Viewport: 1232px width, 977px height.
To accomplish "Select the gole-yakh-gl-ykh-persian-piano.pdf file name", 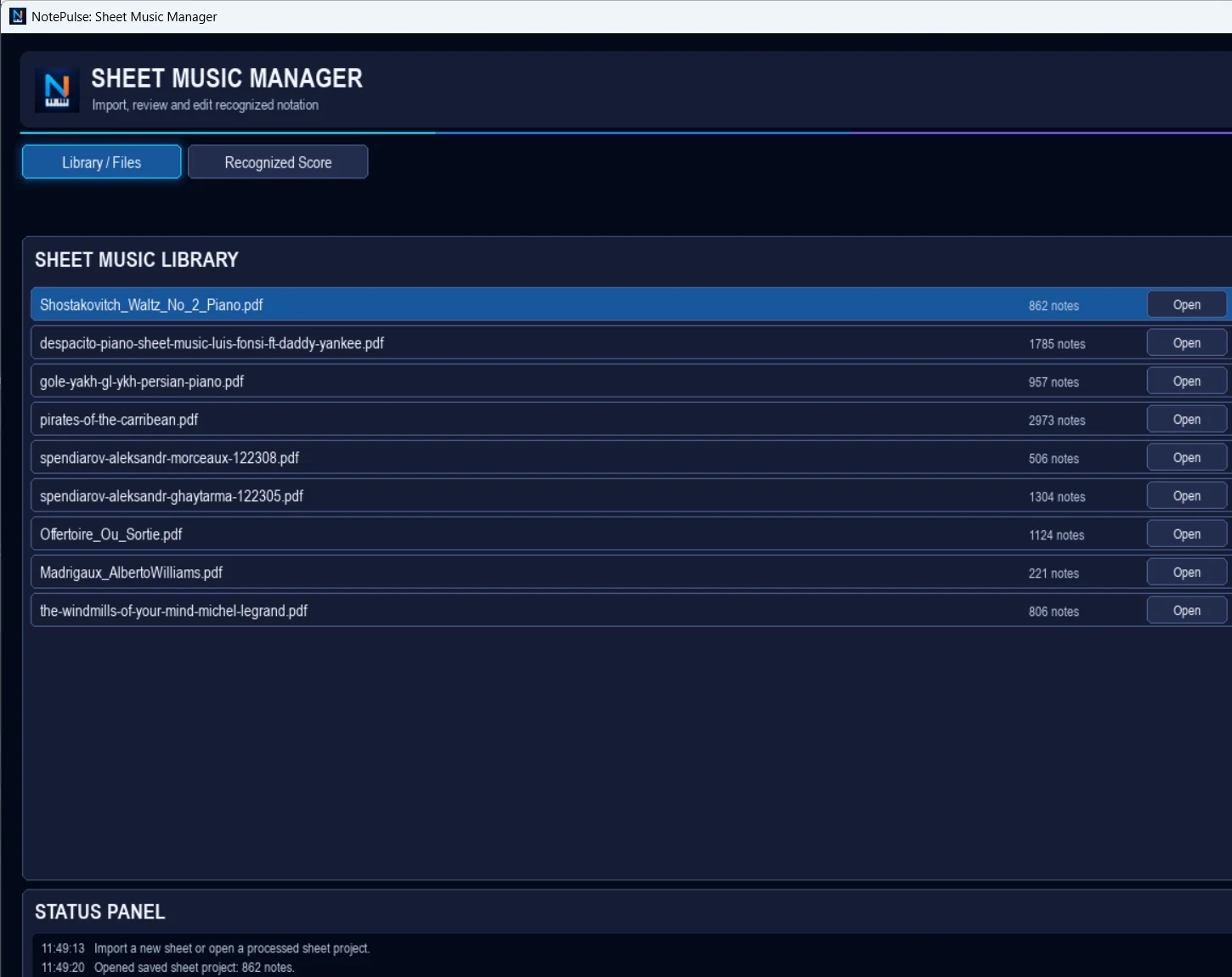I will click(142, 381).
